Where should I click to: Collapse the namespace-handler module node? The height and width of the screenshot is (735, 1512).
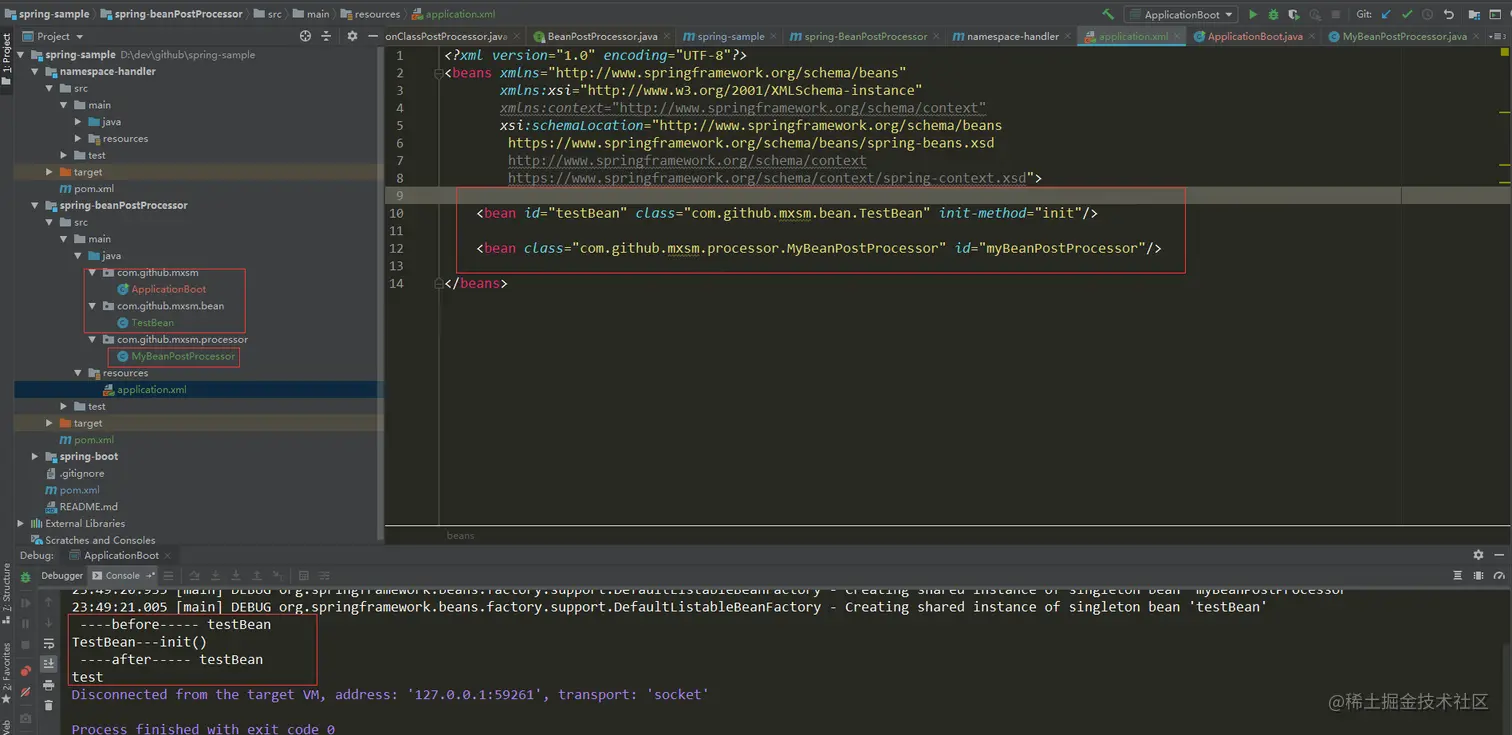pos(36,72)
